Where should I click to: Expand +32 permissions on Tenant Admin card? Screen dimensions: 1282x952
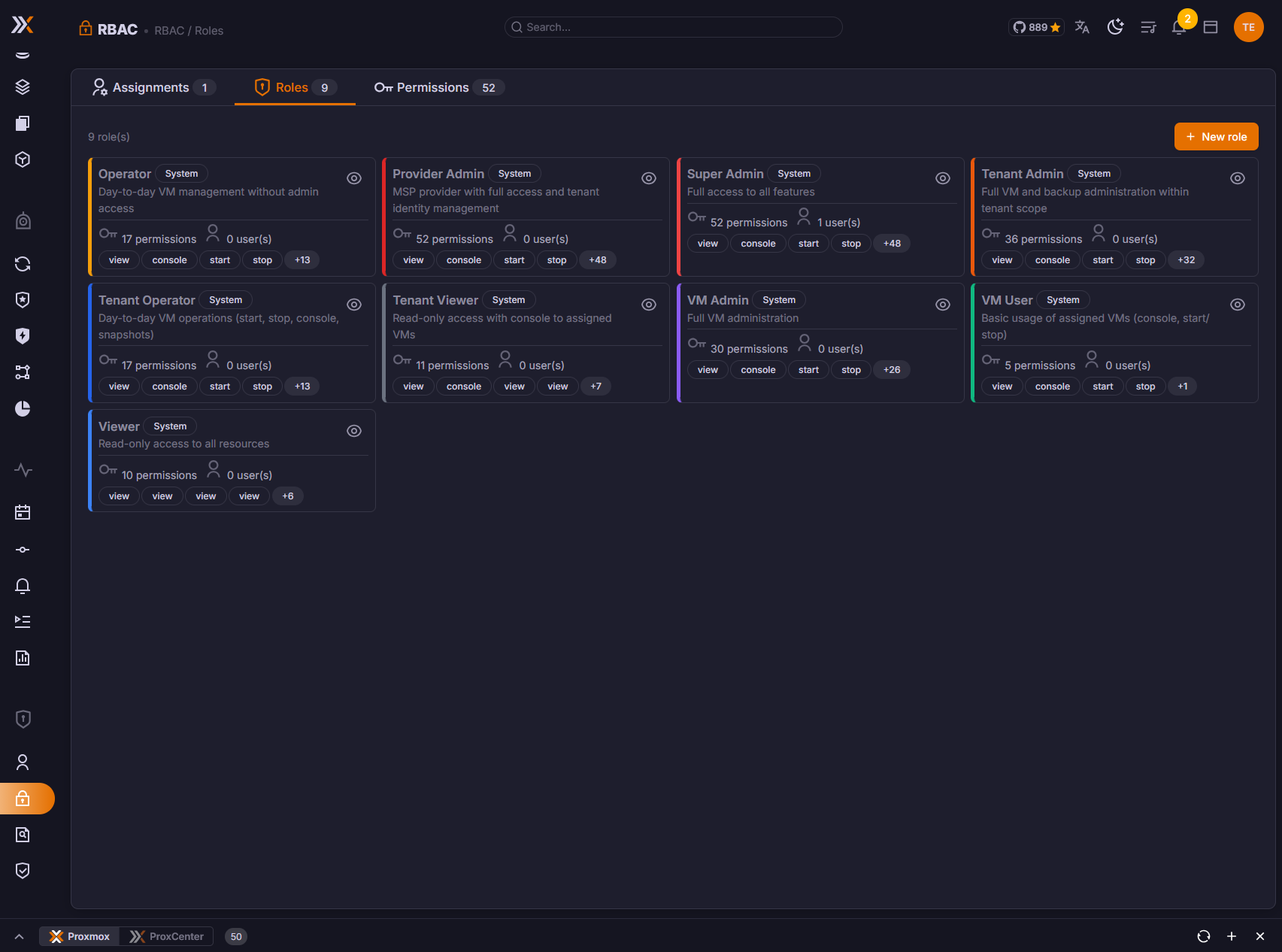tap(1187, 260)
